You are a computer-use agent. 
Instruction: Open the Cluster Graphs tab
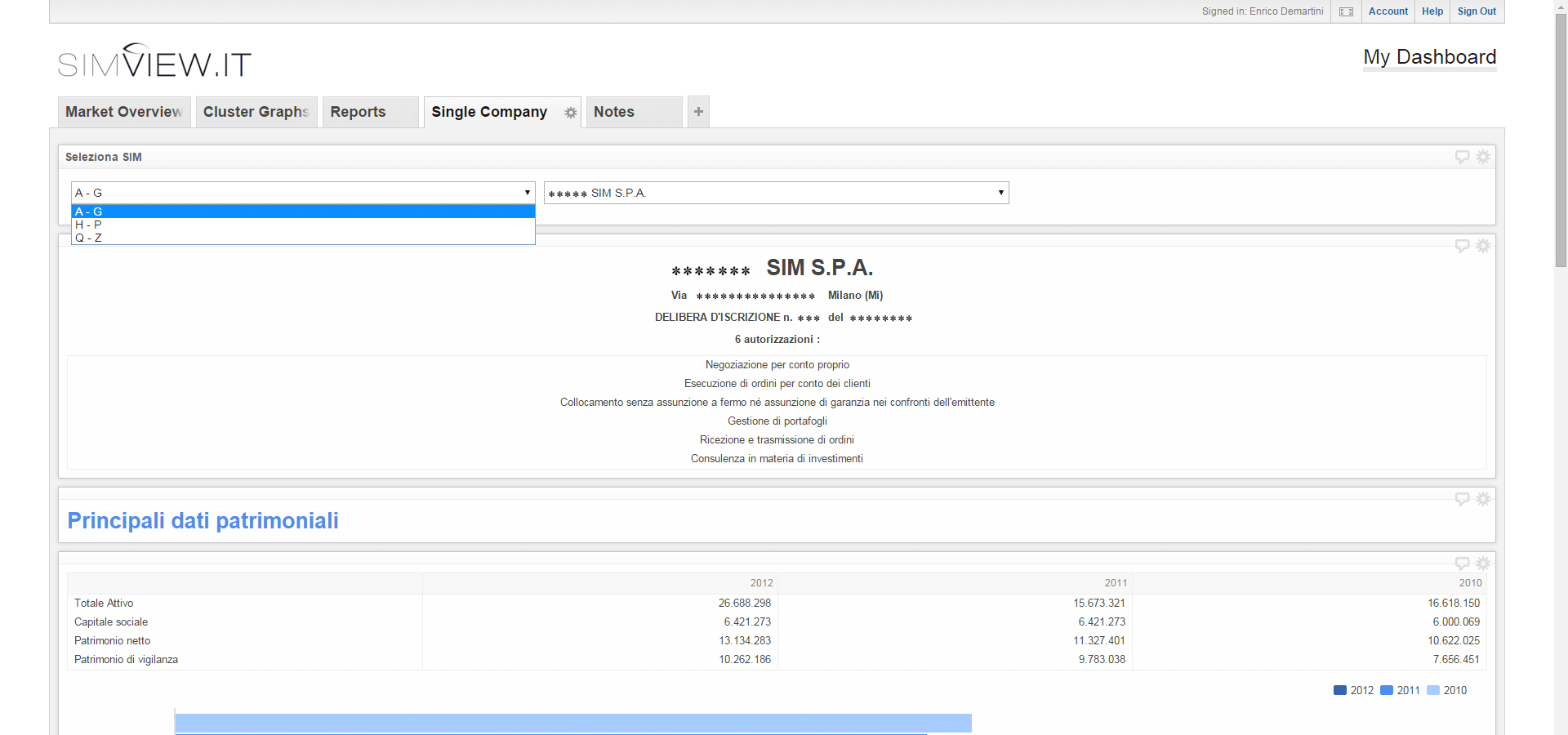(256, 112)
